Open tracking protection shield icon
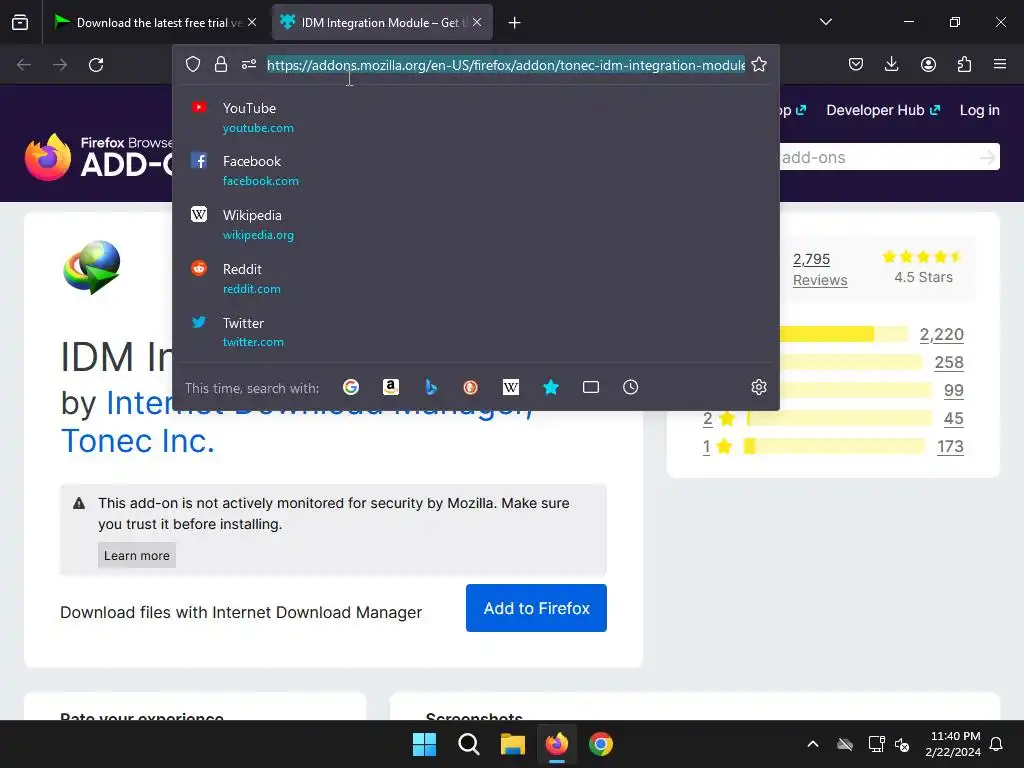1024x768 pixels. pos(193,64)
